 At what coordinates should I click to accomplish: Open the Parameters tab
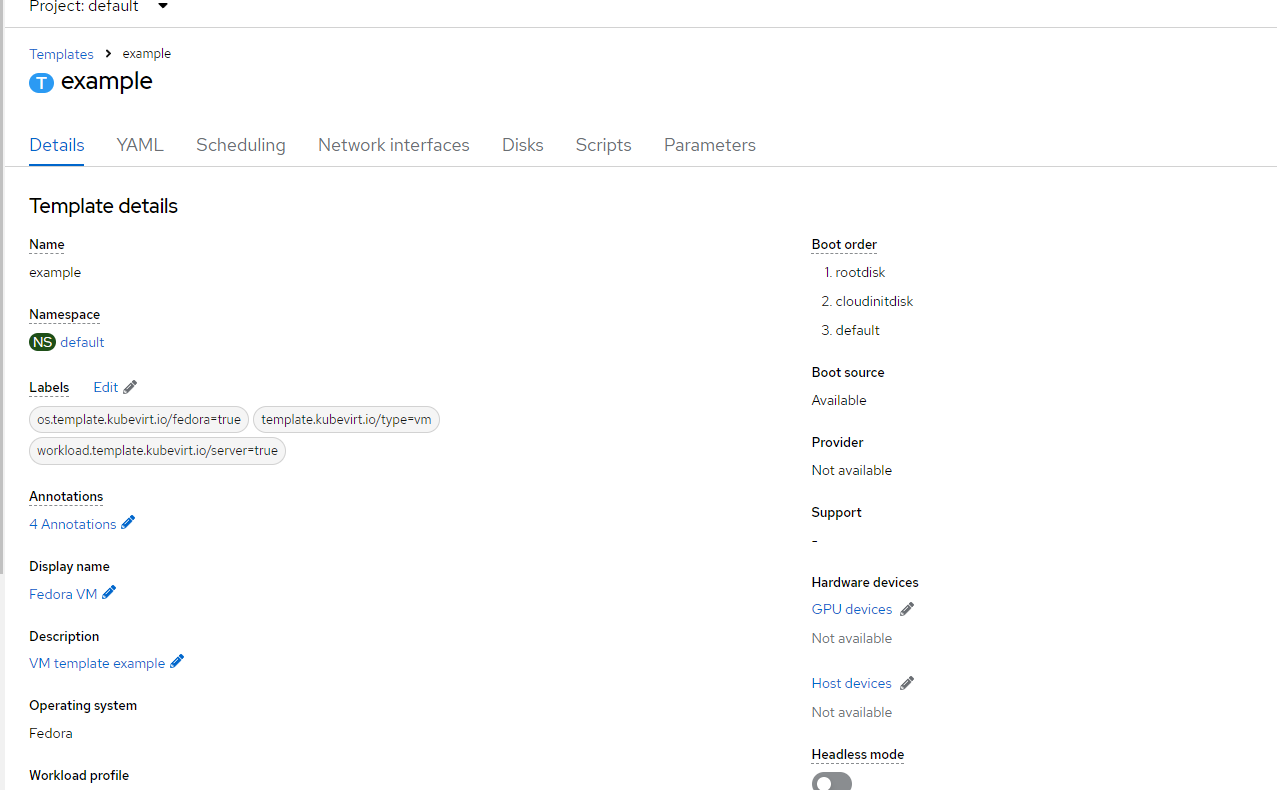click(x=709, y=145)
